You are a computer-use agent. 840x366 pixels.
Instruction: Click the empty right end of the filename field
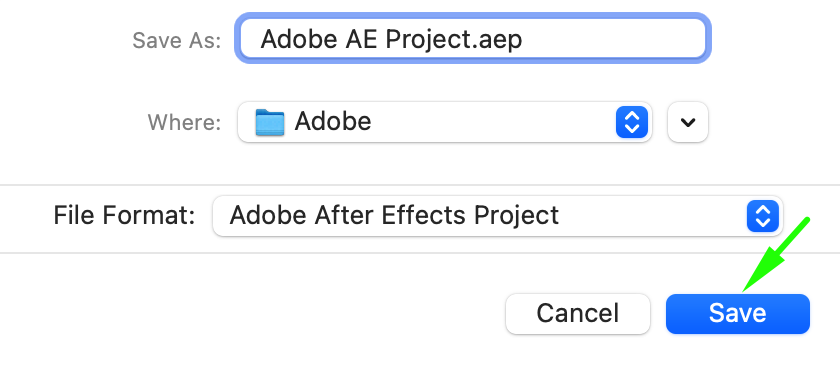(616, 39)
